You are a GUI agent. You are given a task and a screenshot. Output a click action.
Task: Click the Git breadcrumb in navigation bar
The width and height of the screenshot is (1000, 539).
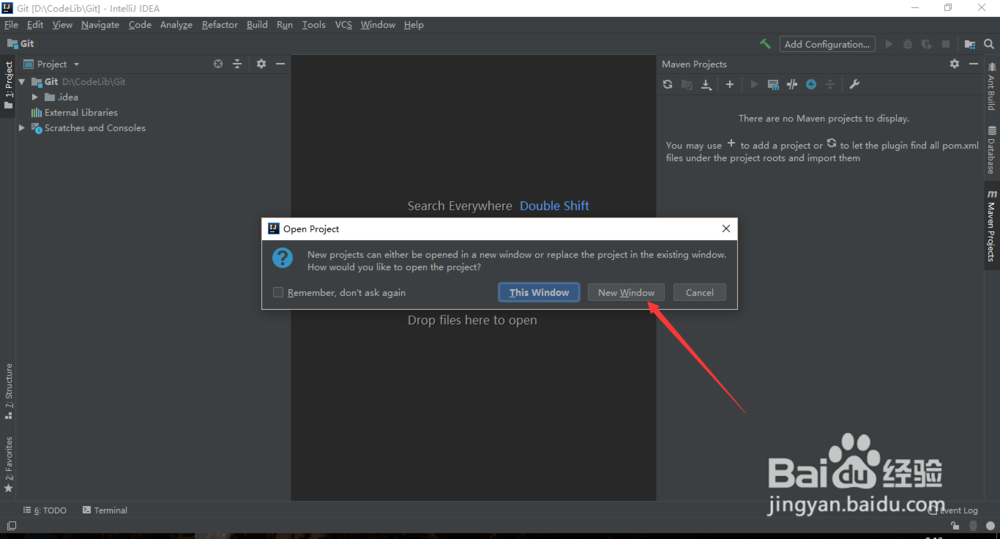(21, 43)
